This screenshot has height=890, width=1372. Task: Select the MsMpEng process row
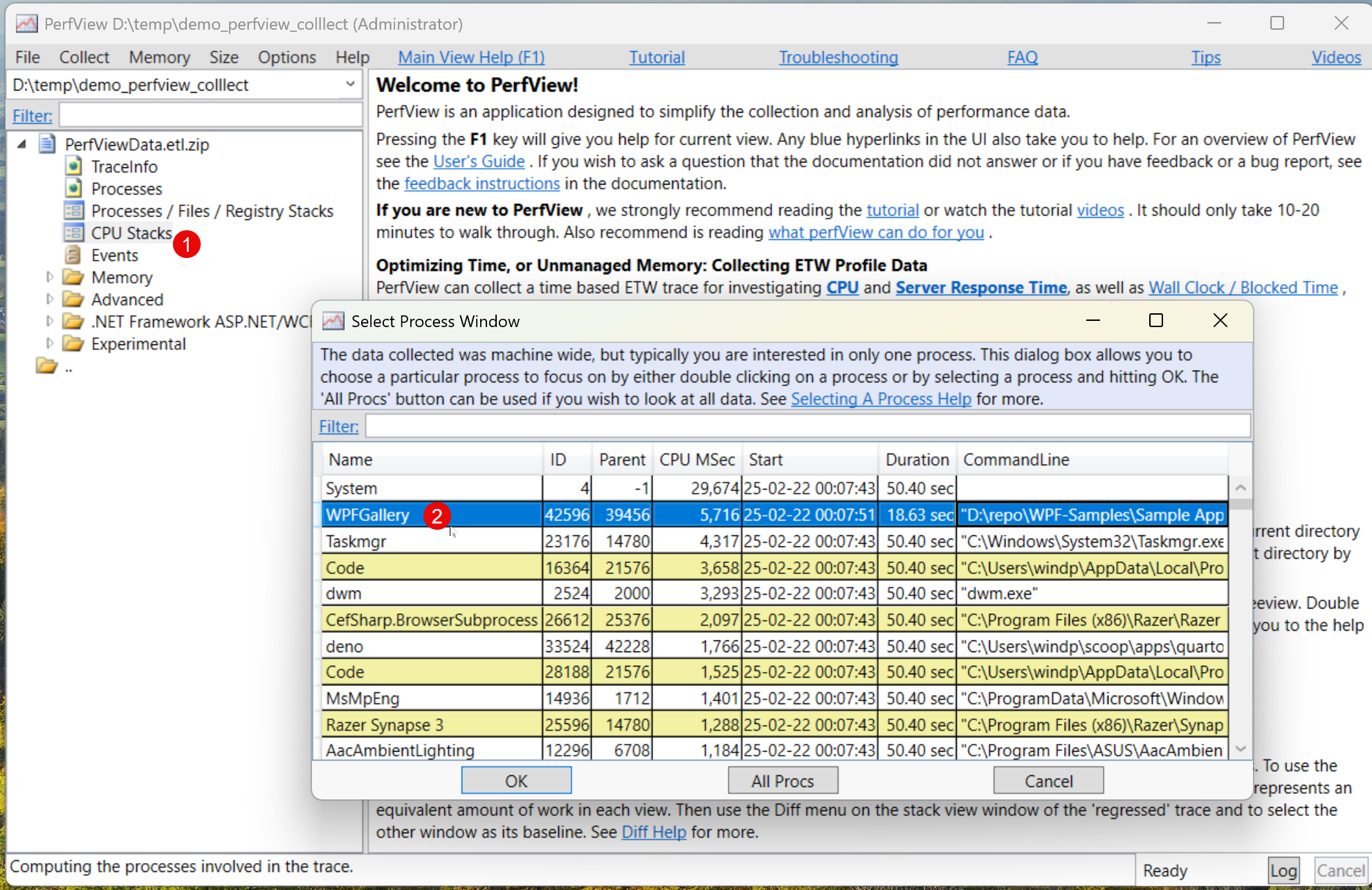[x=775, y=698]
